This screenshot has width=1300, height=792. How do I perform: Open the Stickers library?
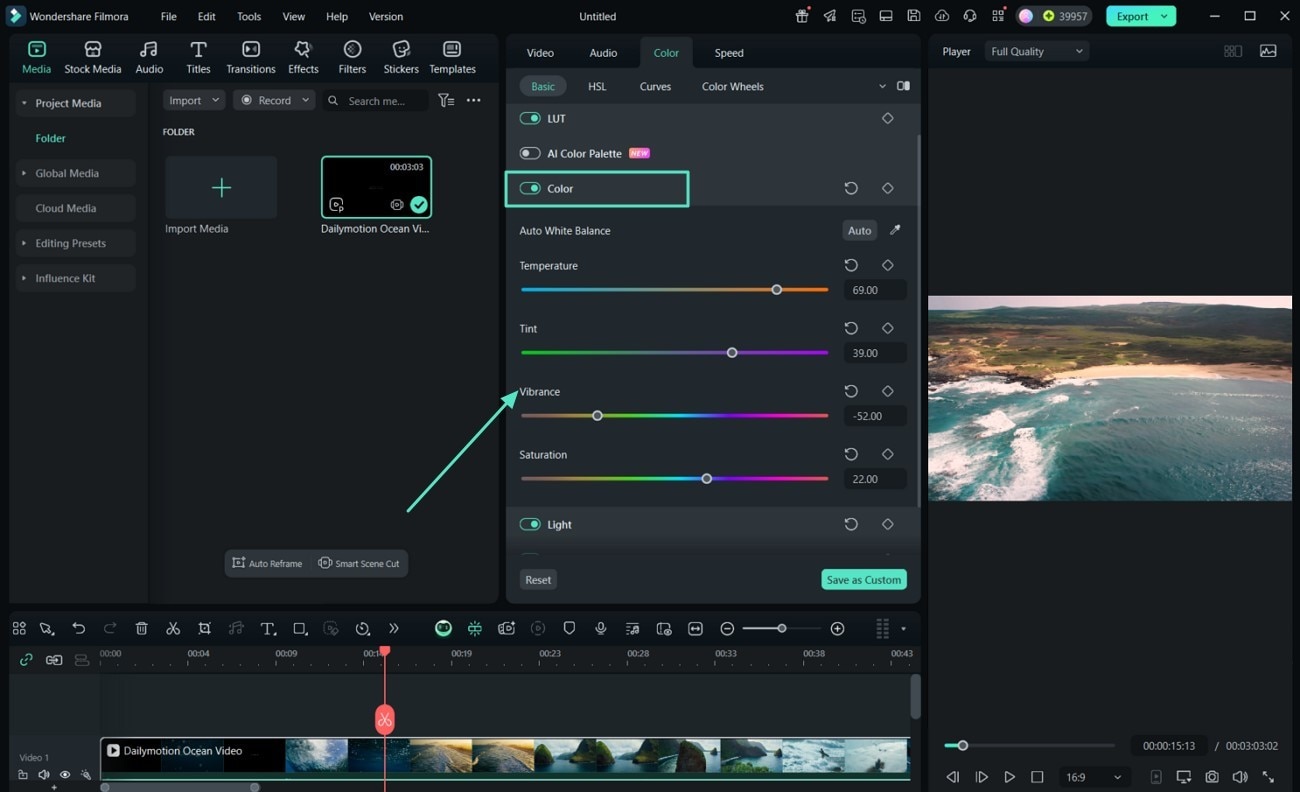click(x=401, y=58)
